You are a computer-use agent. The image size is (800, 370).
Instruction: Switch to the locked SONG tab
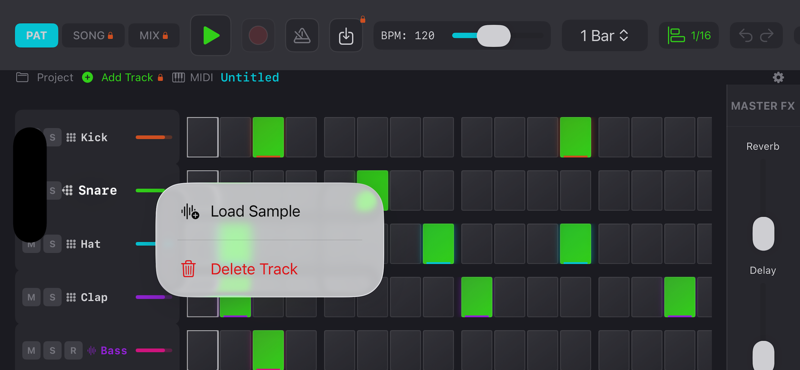click(x=93, y=35)
